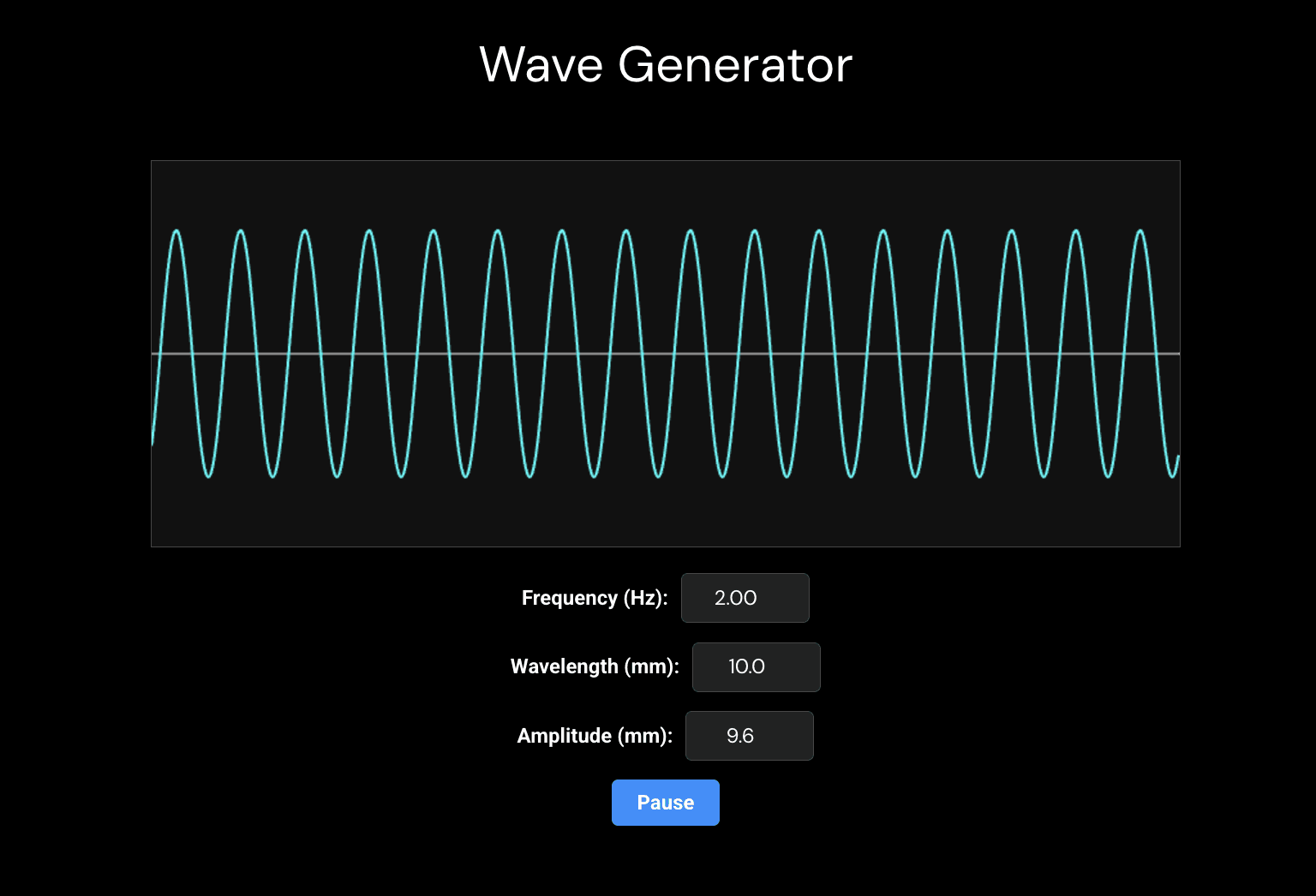
Task: Click the Frequency (Hz) input field
Action: pyautogui.click(x=745, y=598)
